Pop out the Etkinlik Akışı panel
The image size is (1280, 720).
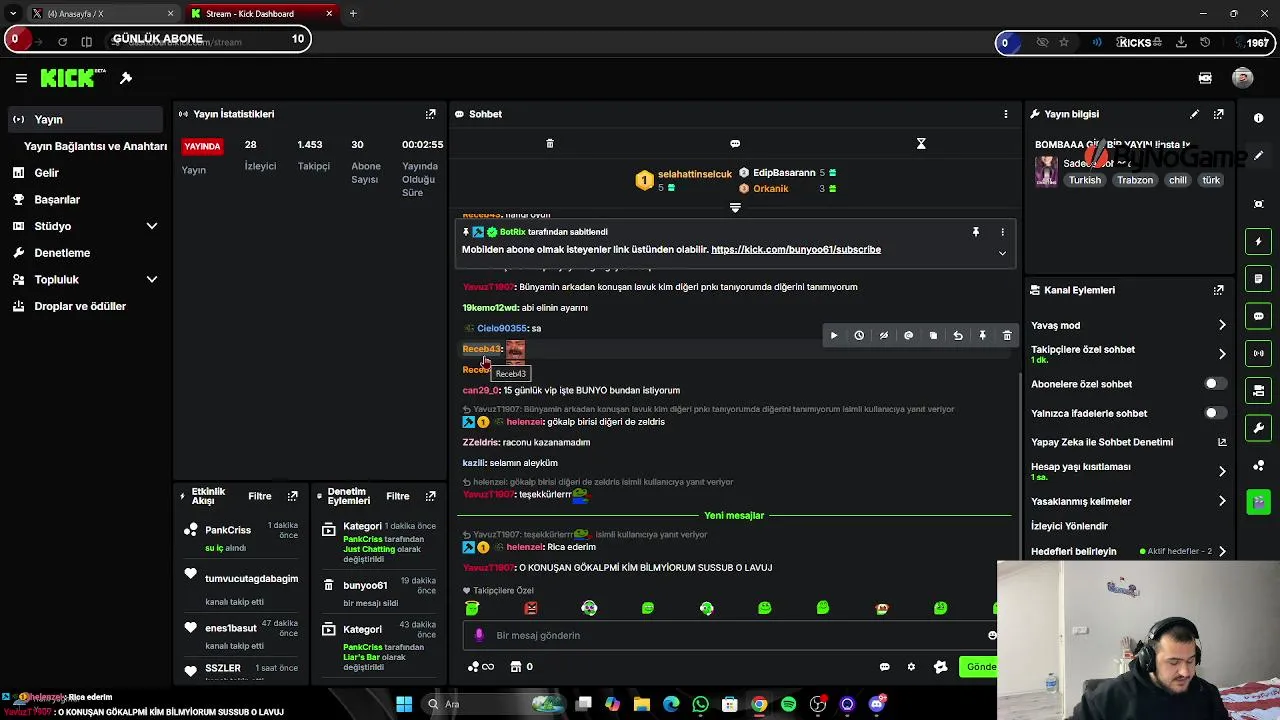pyautogui.click(x=292, y=496)
